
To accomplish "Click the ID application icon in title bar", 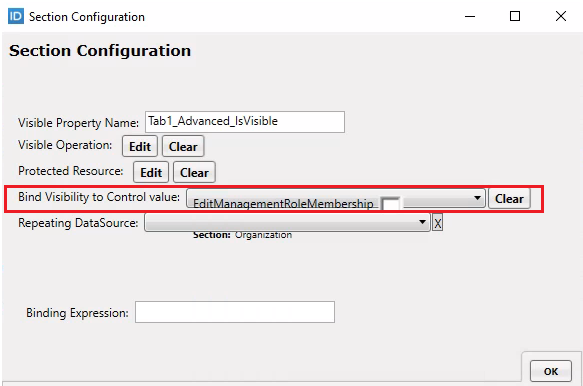I will pos(16,16).
